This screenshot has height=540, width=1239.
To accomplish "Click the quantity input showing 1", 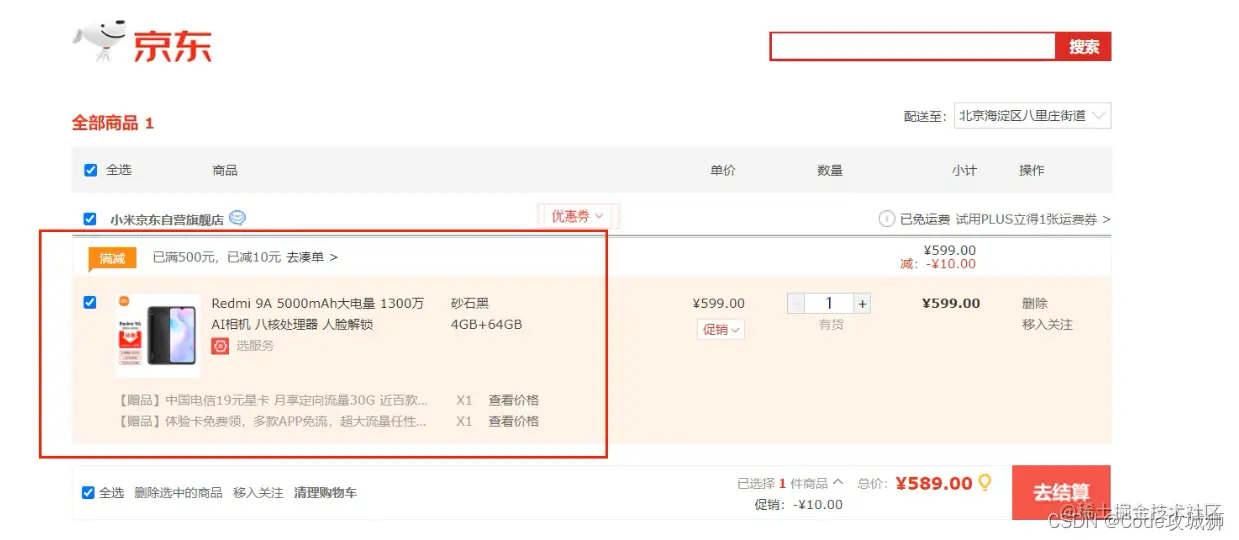I will pos(829,303).
